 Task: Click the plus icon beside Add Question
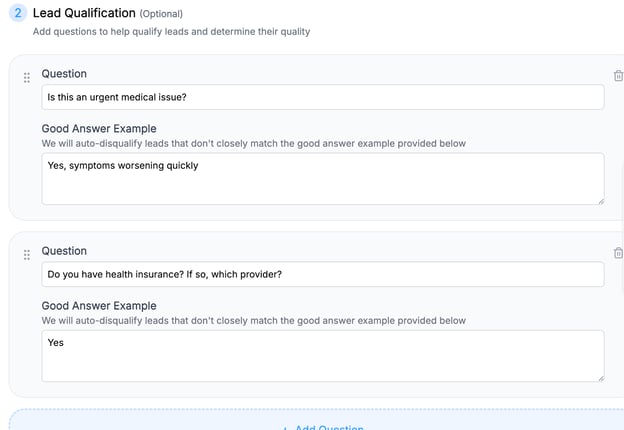pos(285,428)
